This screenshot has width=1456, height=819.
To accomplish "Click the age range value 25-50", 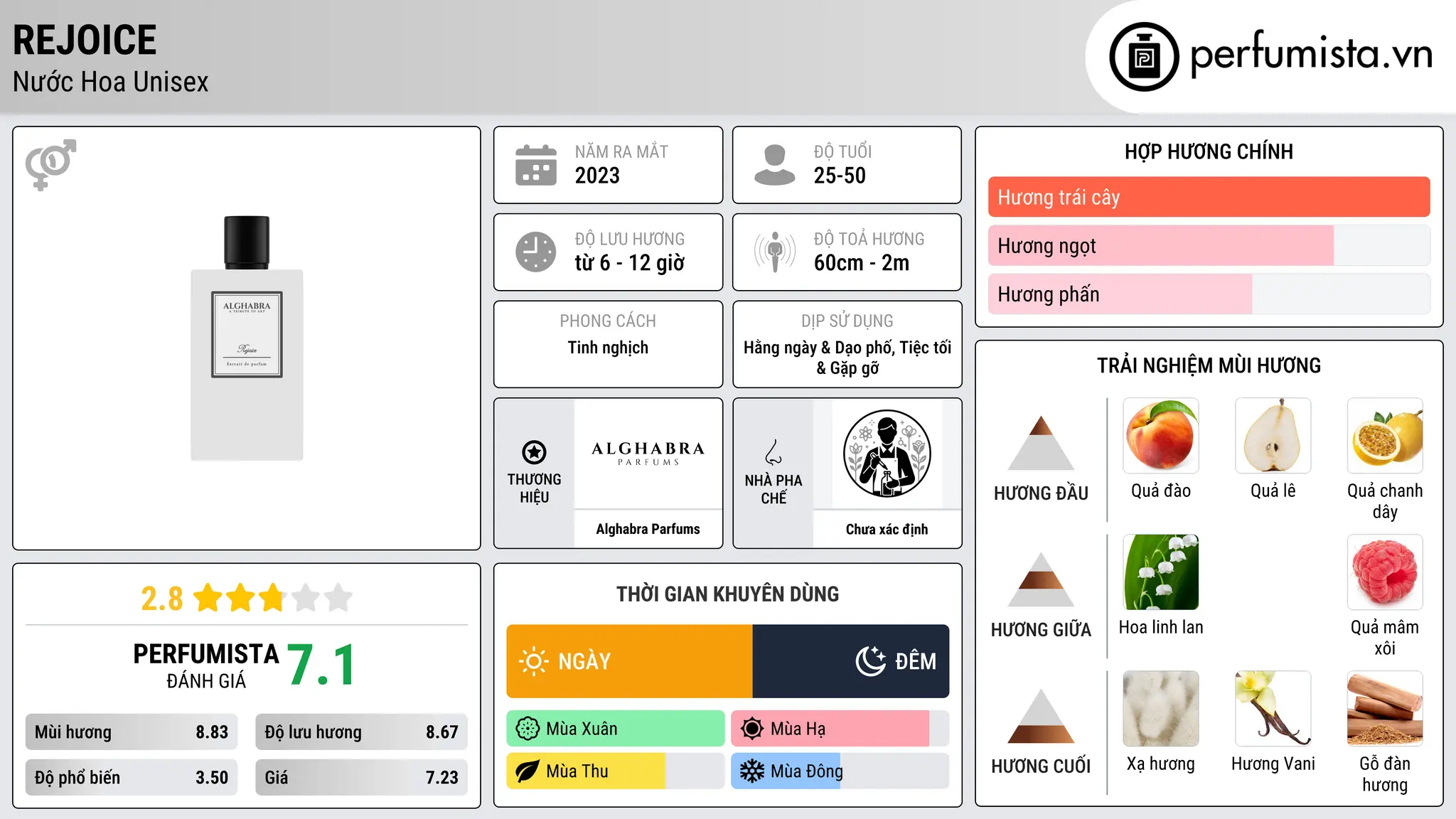I will [840, 176].
